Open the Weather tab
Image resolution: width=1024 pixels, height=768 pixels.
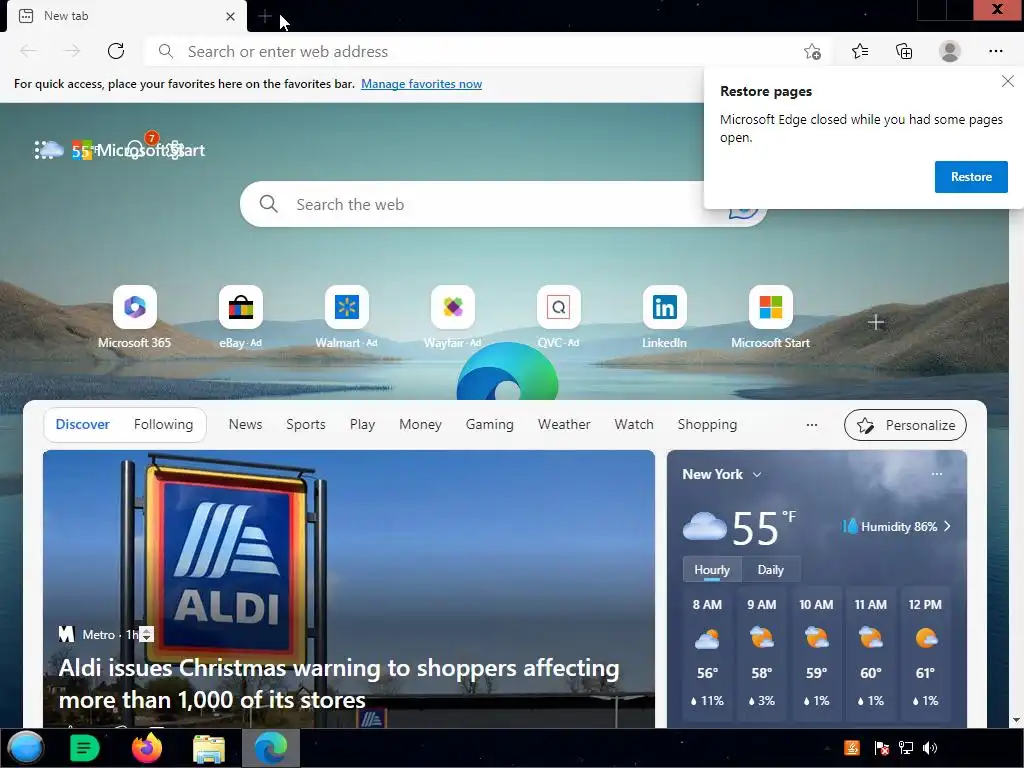564,424
